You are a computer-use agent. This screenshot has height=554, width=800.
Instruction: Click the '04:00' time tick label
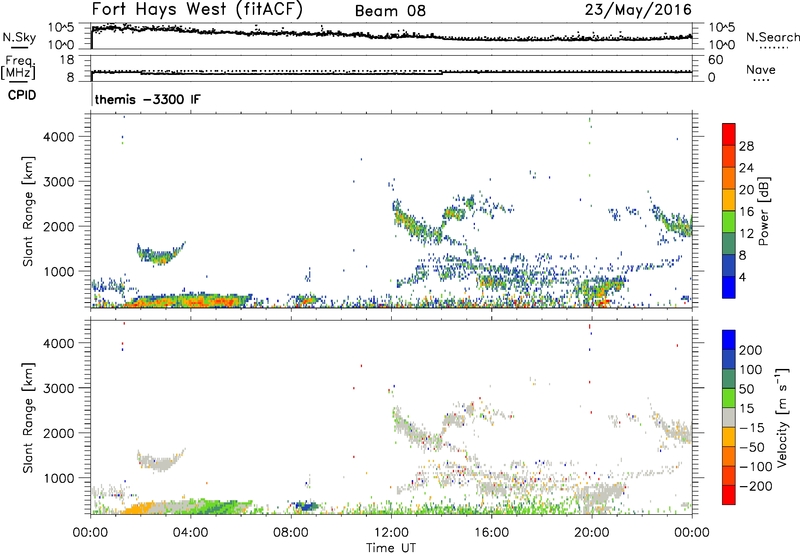pyautogui.click(x=190, y=533)
